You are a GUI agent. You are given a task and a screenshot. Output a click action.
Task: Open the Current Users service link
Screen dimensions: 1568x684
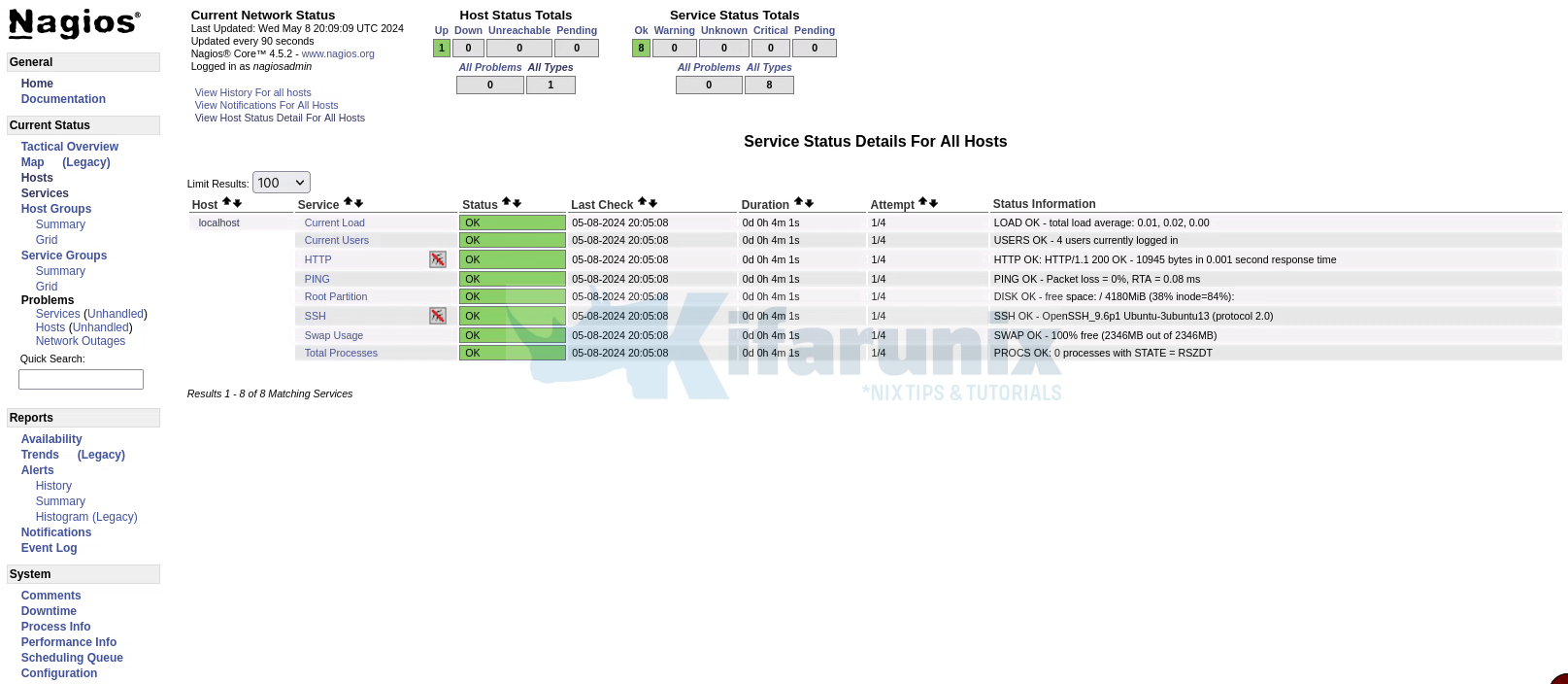point(337,240)
